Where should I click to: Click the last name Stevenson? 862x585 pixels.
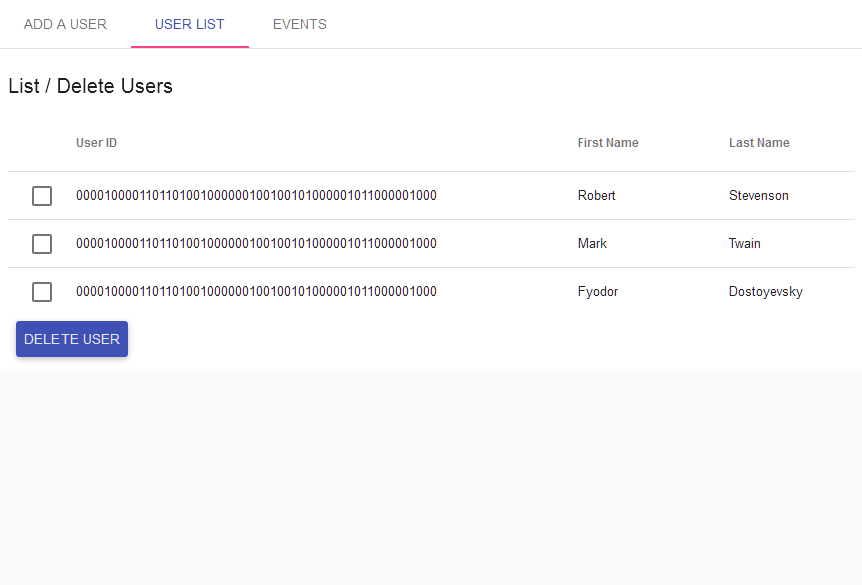pyautogui.click(x=758, y=196)
